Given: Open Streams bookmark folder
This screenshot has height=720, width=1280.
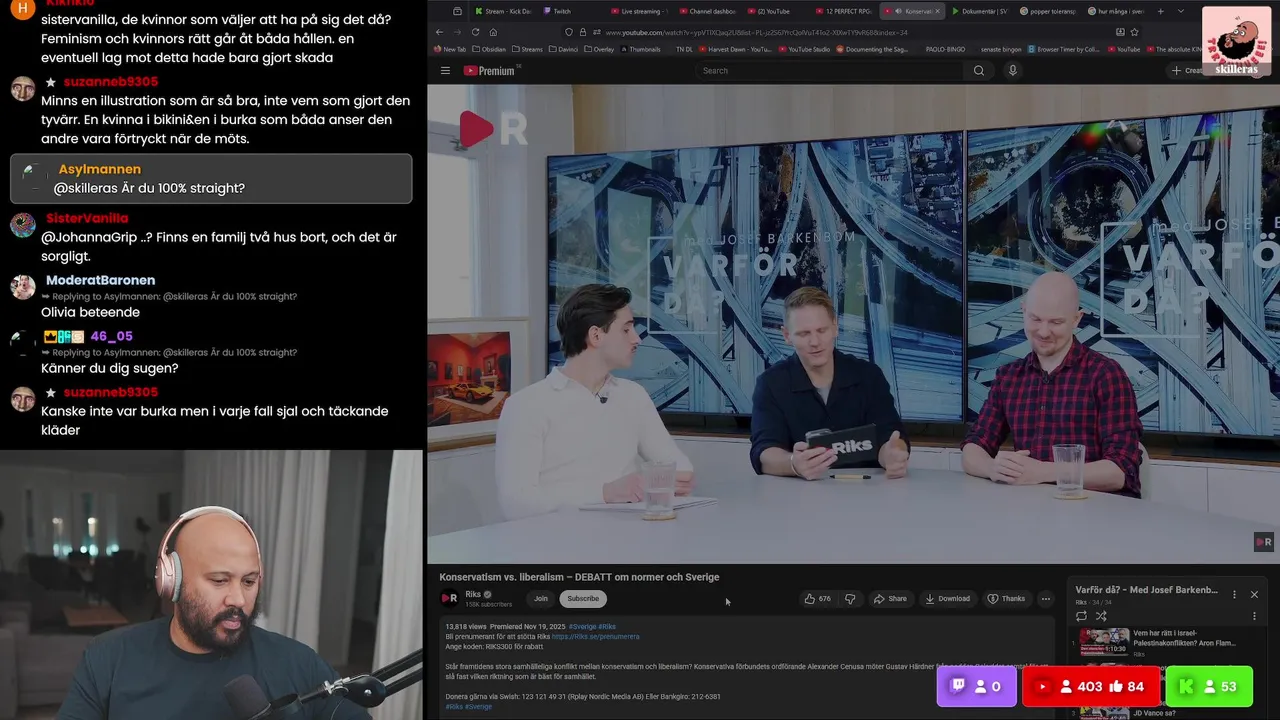Looking at the screenshot, I should click(527, 49).
